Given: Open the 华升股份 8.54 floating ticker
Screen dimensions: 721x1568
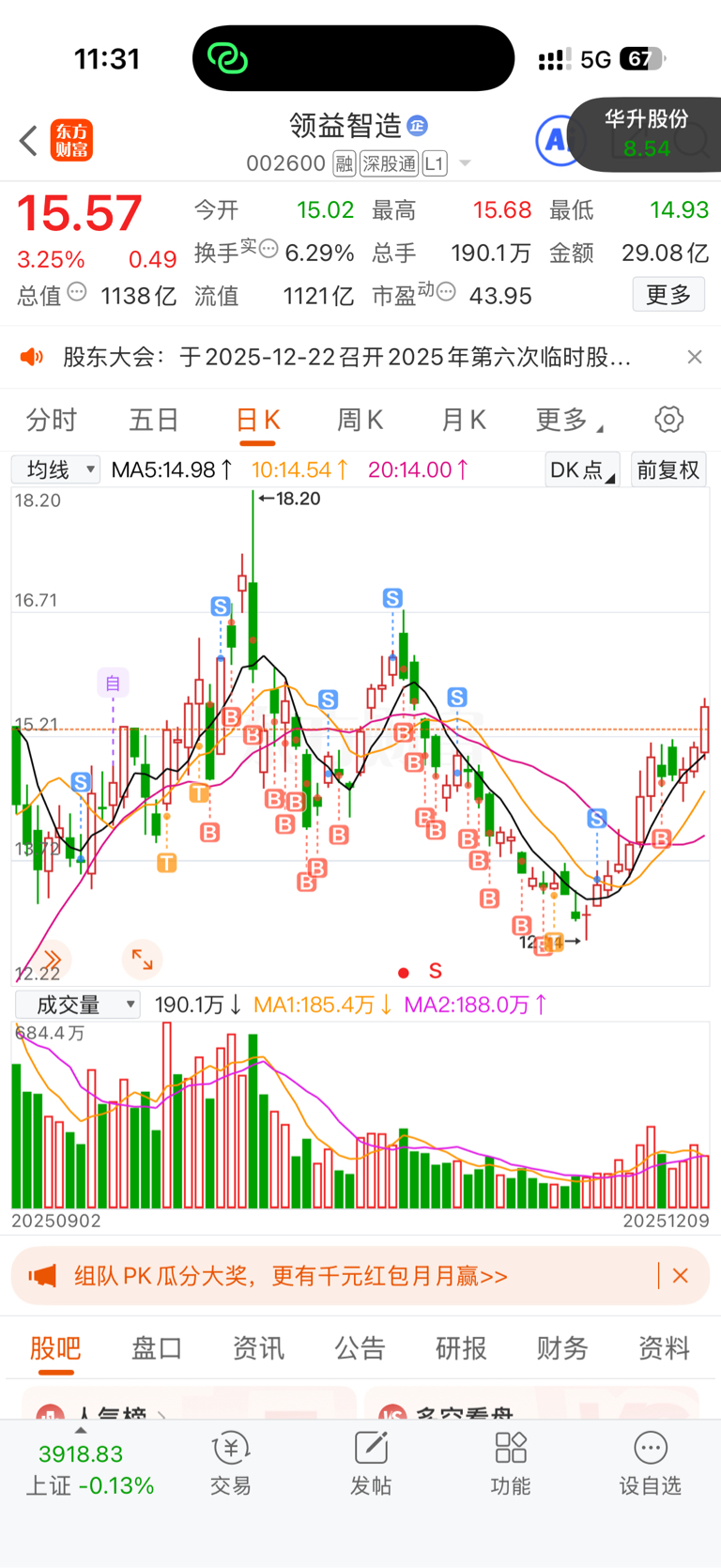Looking at the screenshot, I should click(645, 133).
